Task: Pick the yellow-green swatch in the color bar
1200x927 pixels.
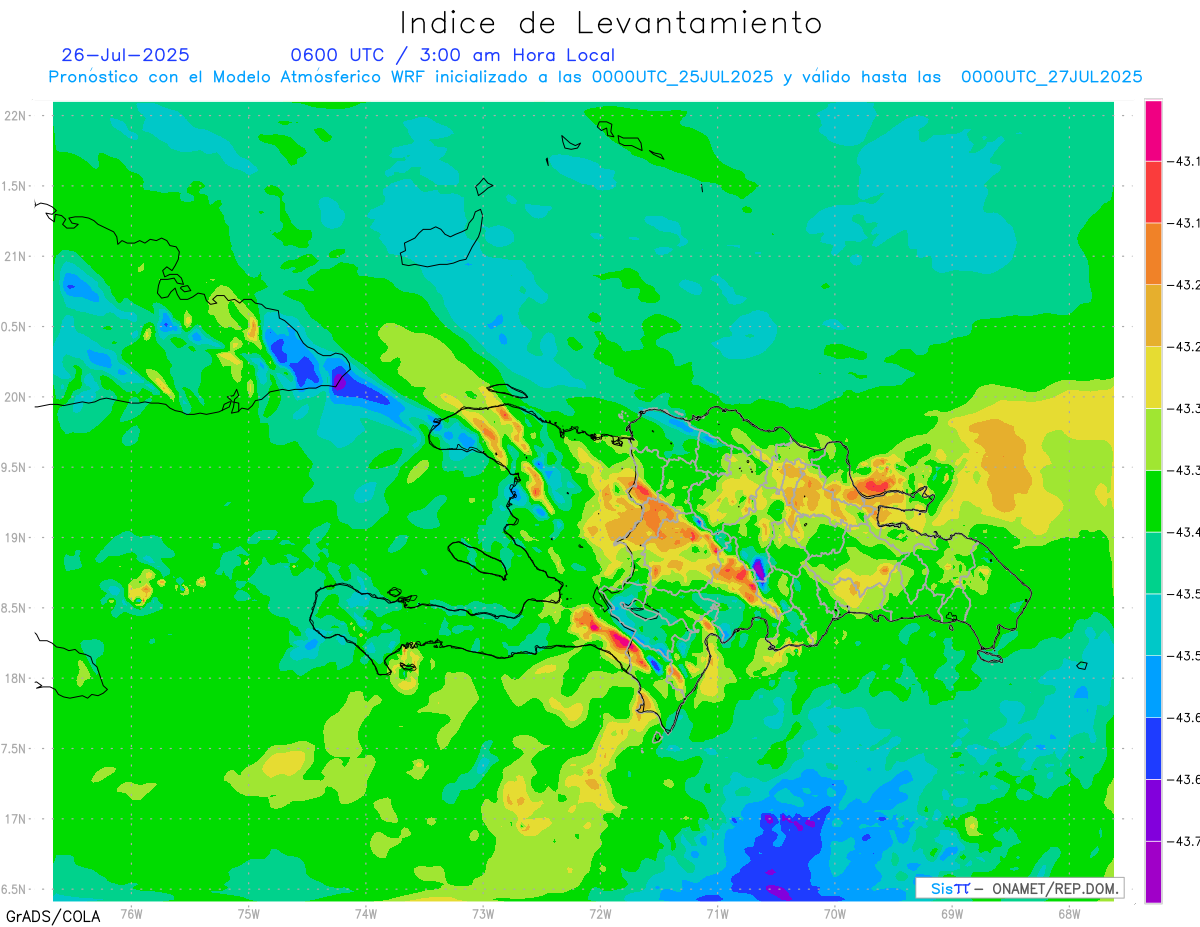Action: pyautogui.click(x=1153, y=439)
